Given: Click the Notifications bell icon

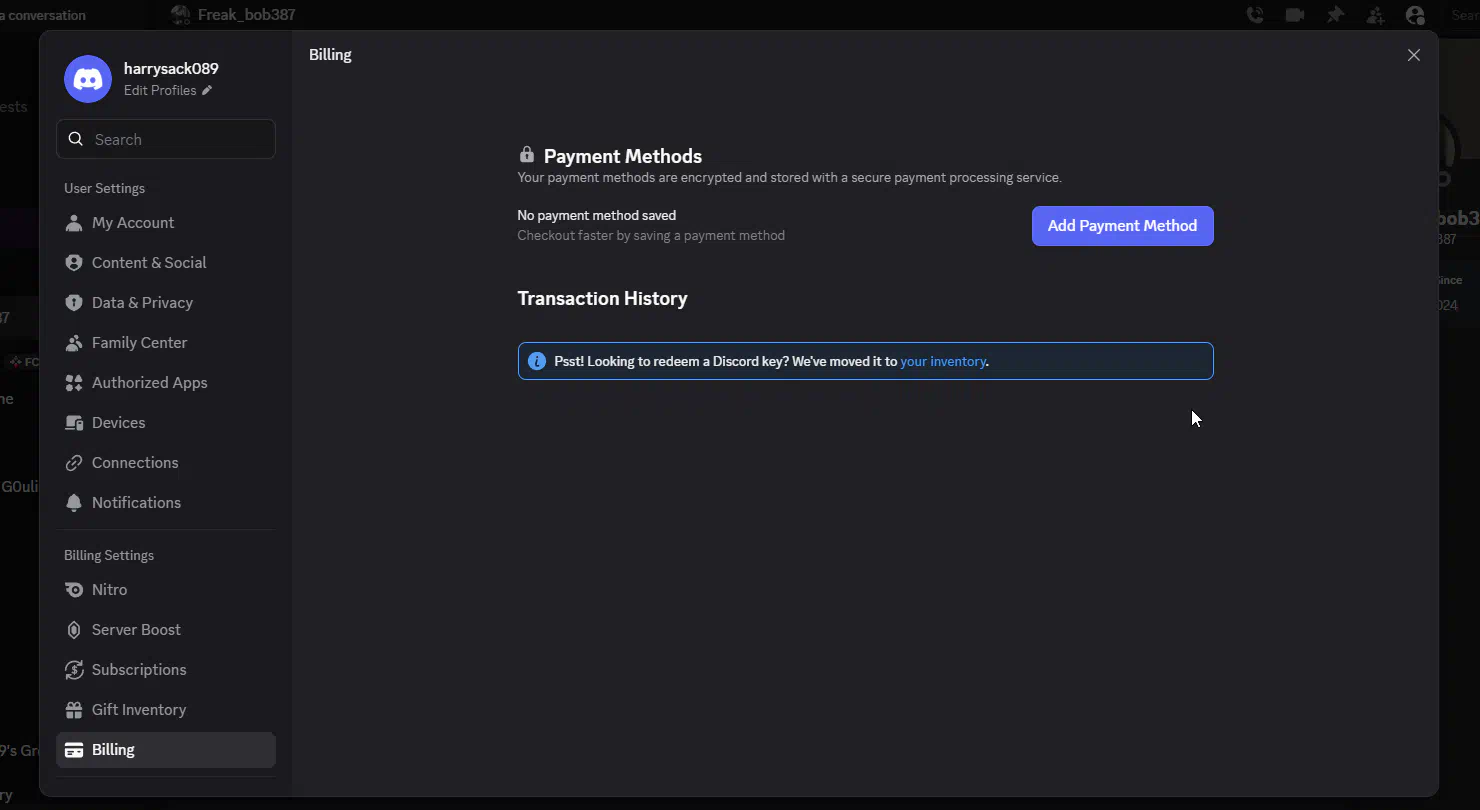Looking at the screenshot, I should (x=74, y=503).
